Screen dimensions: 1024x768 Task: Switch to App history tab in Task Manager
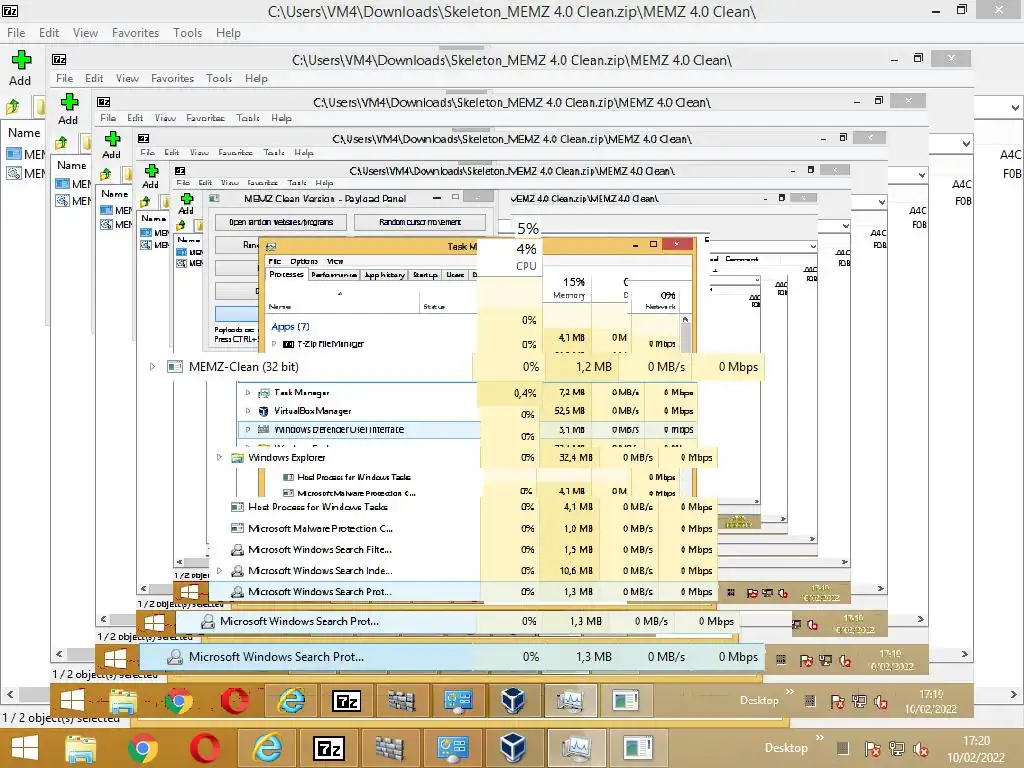[385, 275]
